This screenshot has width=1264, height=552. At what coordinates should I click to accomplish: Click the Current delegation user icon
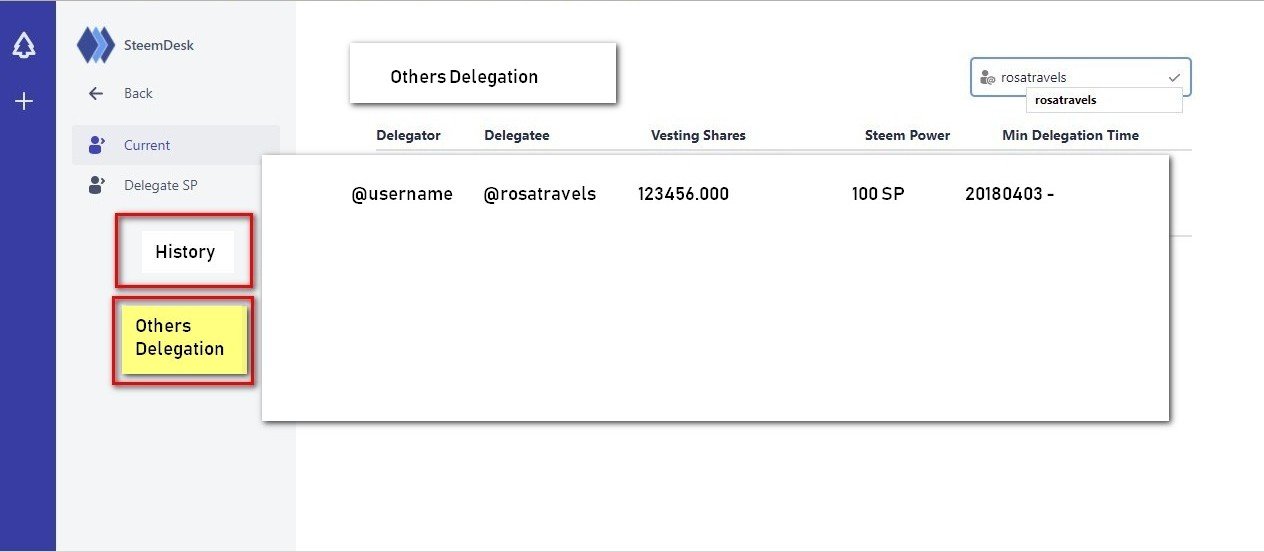(97, 145)
